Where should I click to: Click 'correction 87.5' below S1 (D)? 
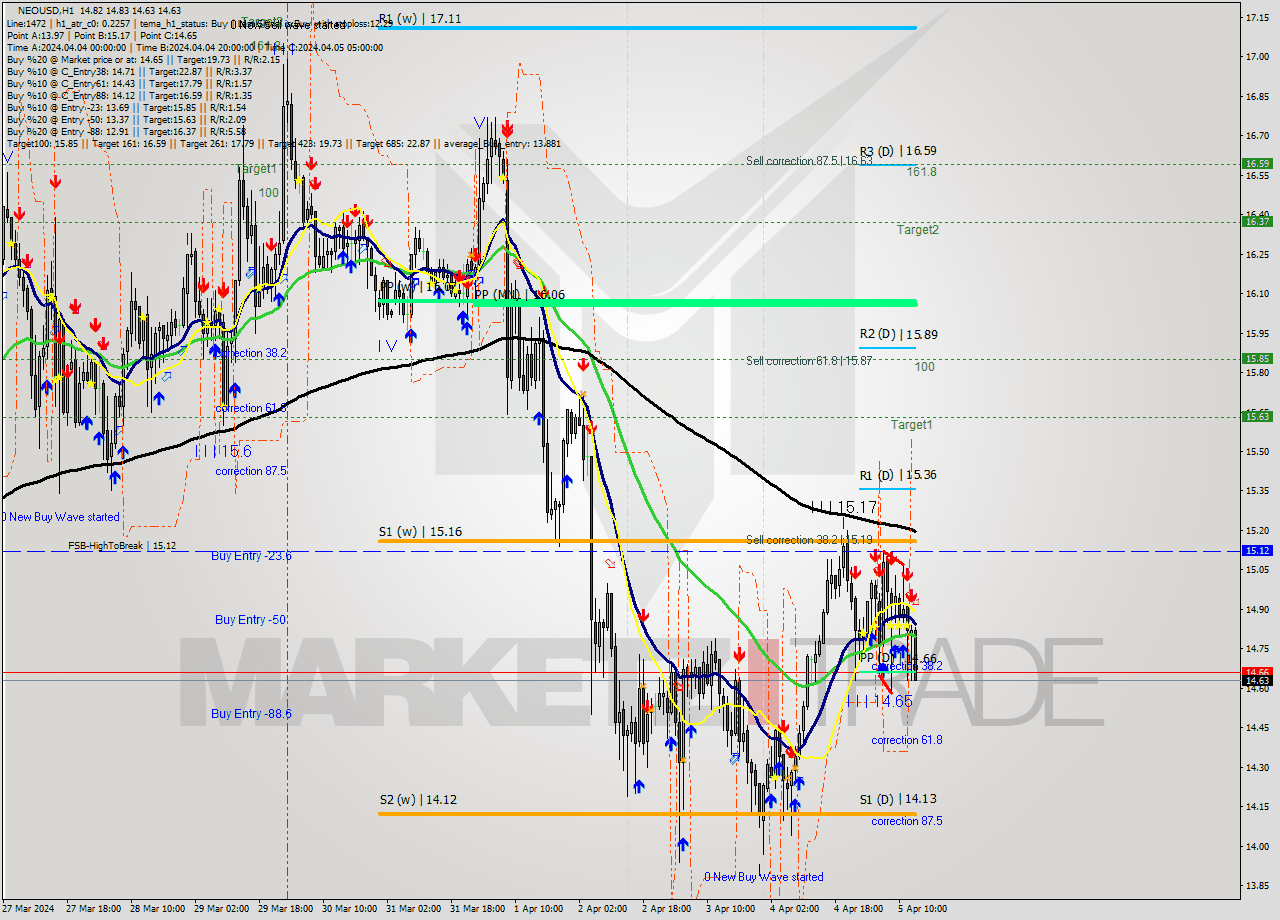click(x=906, y=821)
